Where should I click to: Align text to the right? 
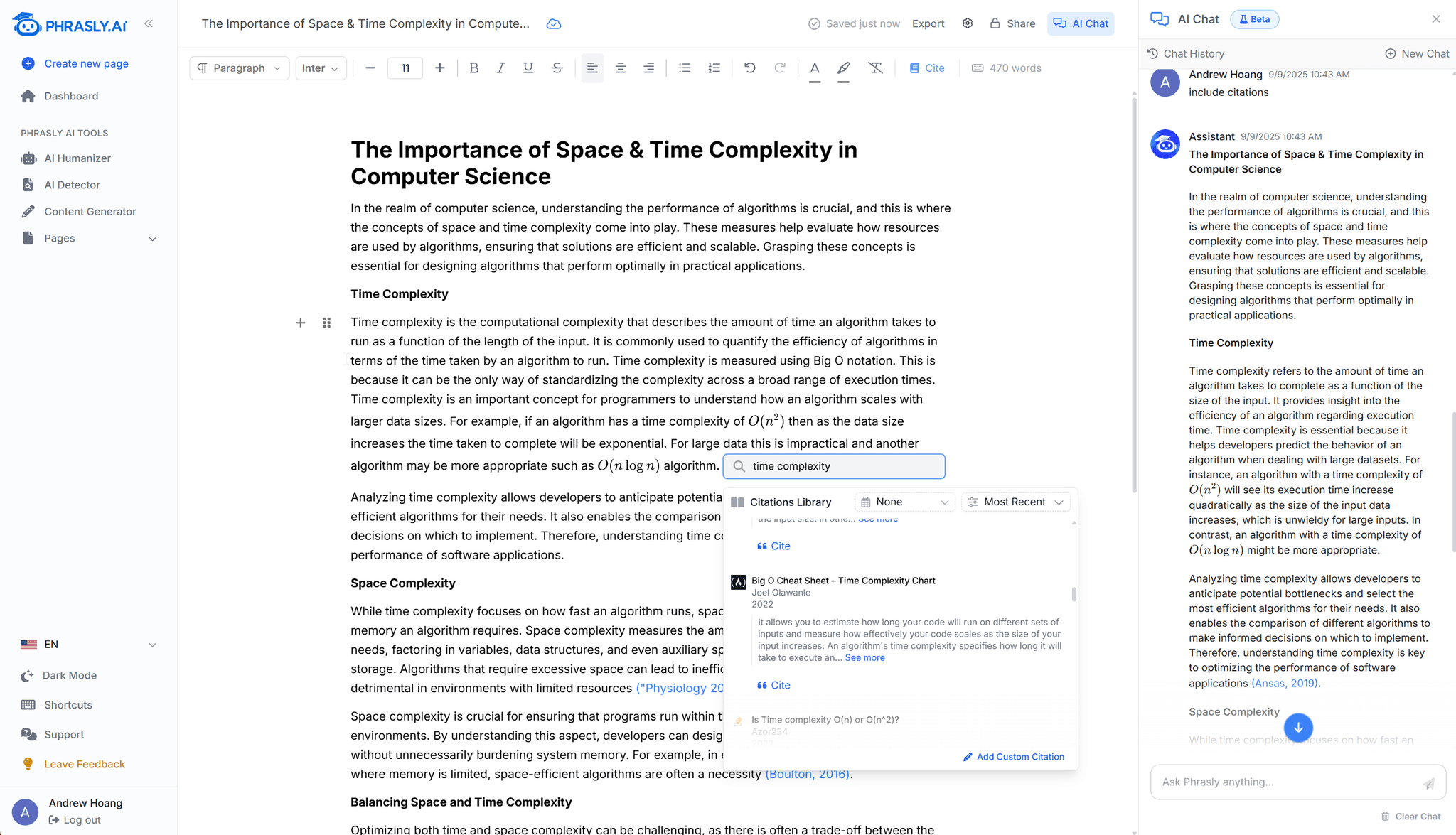[x=649, y=68]
